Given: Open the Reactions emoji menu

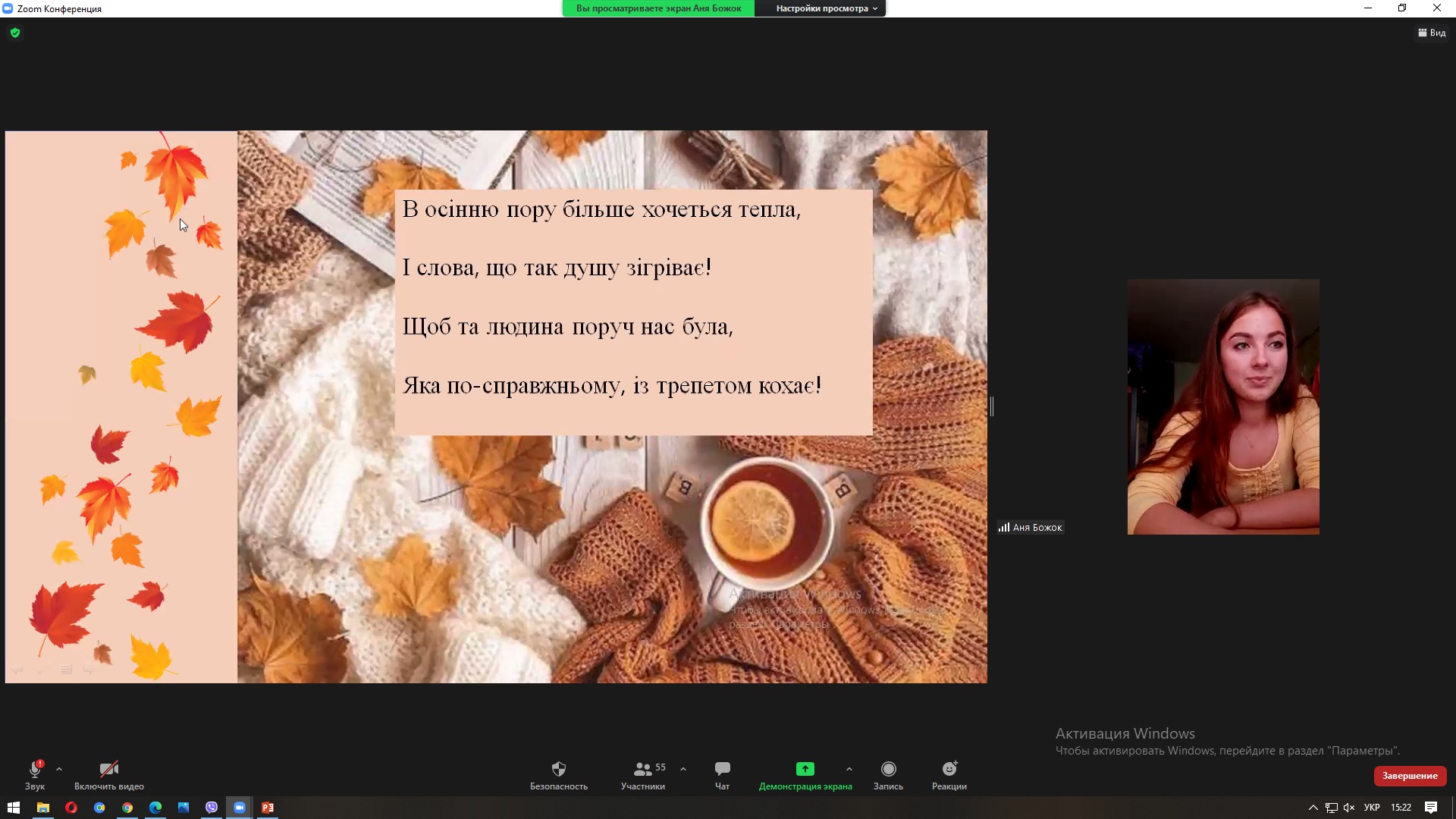Looking at the screenshot, I should 949,769.
